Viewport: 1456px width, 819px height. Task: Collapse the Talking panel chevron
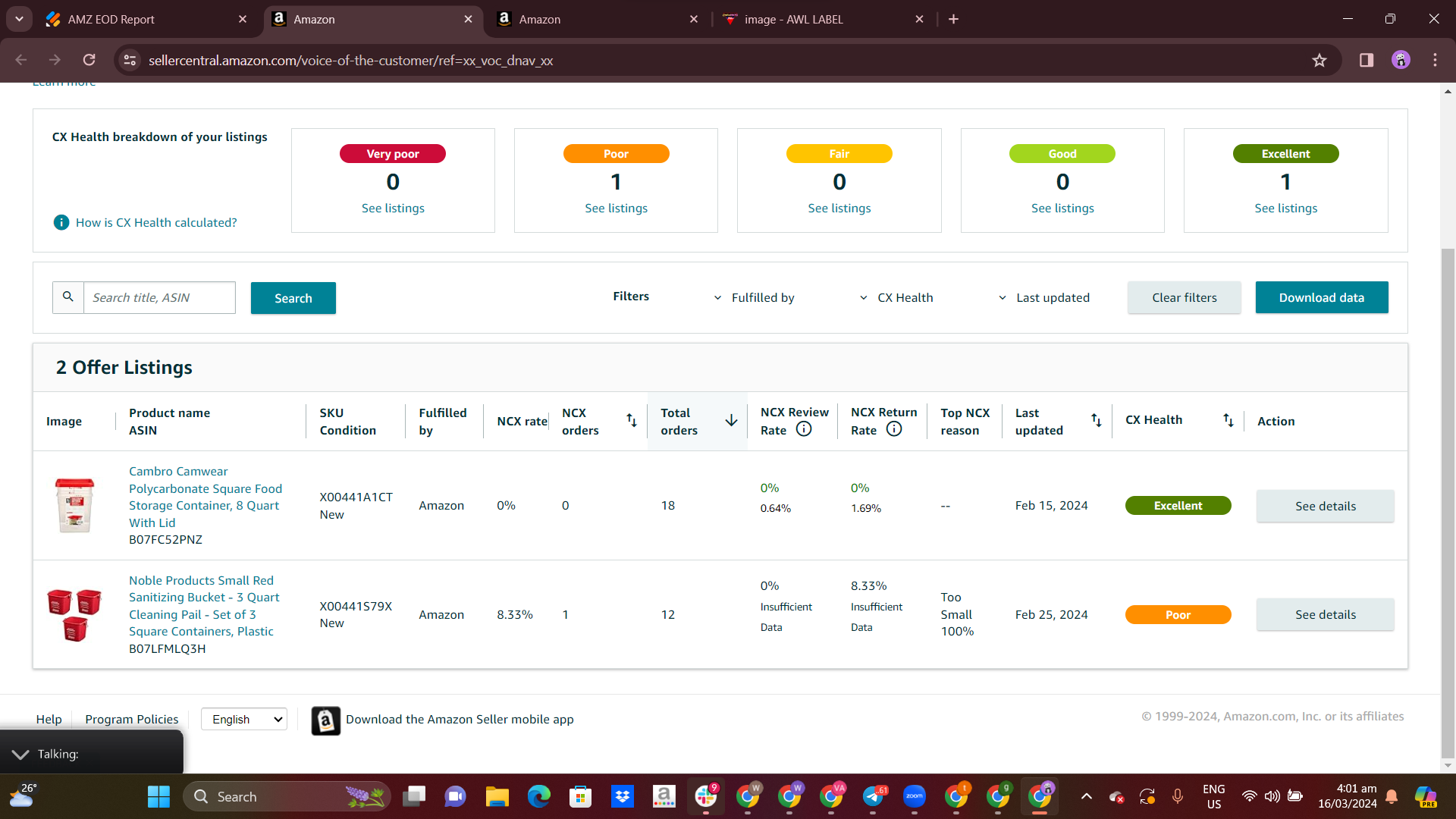tap(20, 754)
